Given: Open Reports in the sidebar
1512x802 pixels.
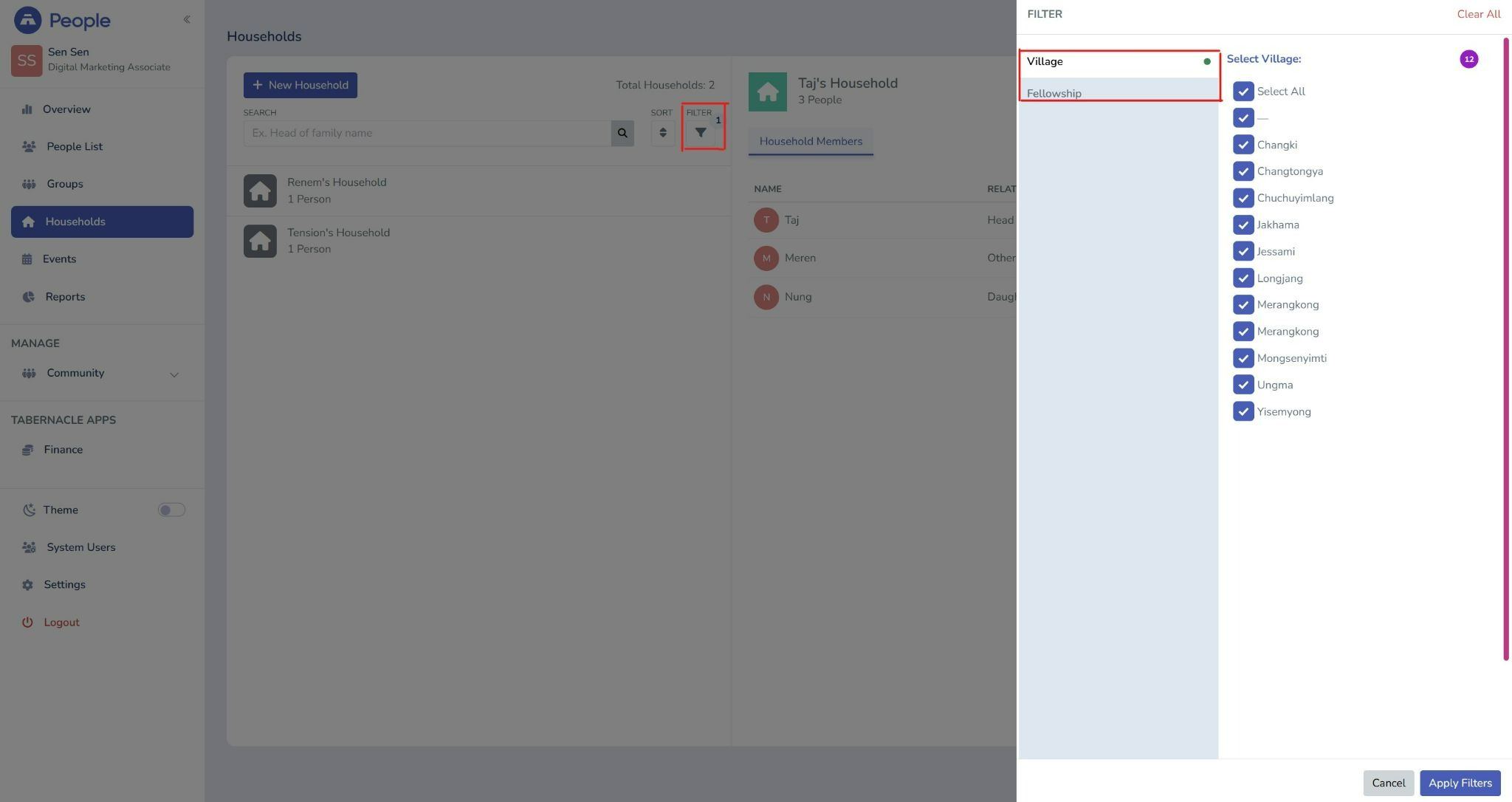Looking at the screenshot, I should (65, 297).
